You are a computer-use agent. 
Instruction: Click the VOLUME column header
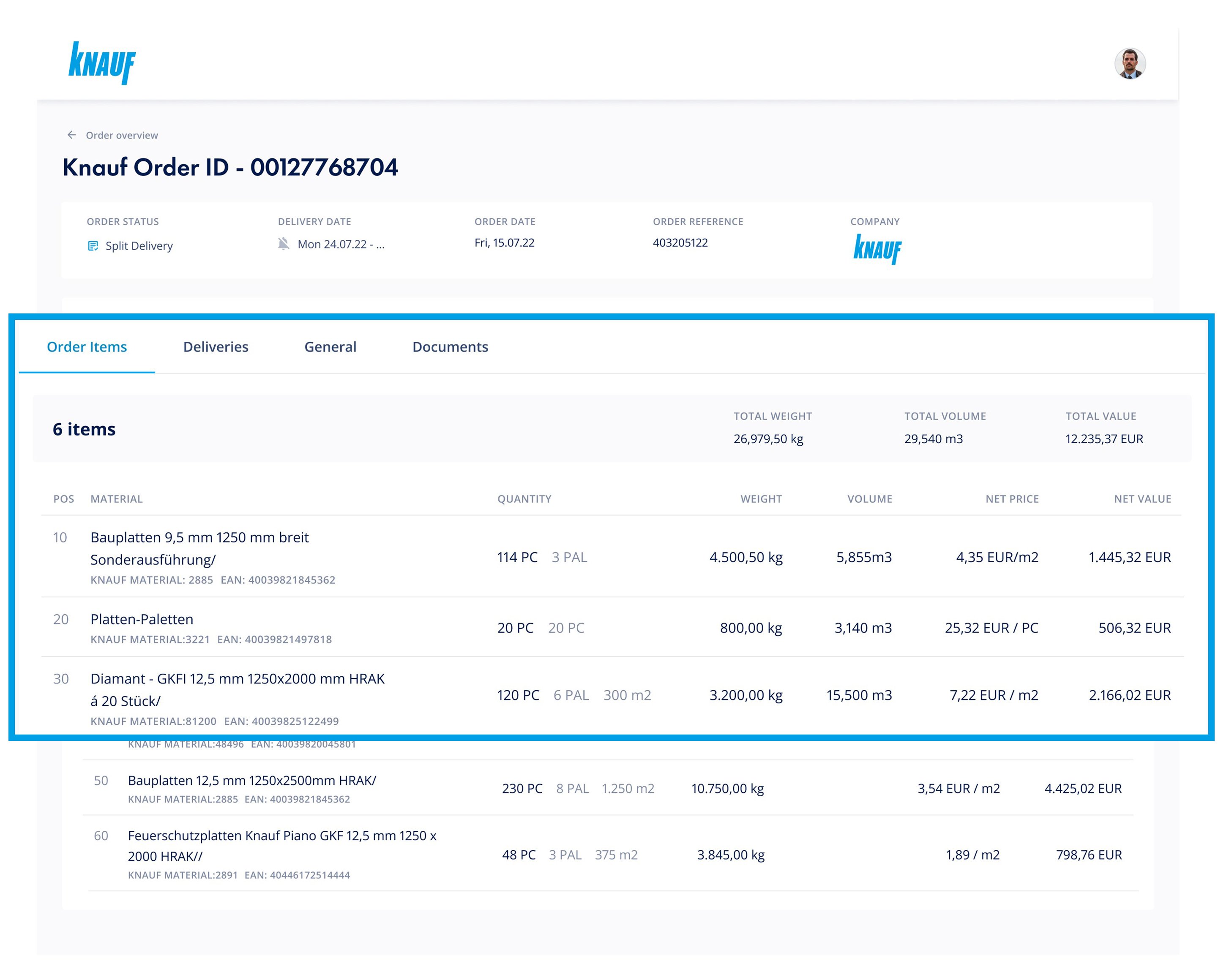pos(869,499)
